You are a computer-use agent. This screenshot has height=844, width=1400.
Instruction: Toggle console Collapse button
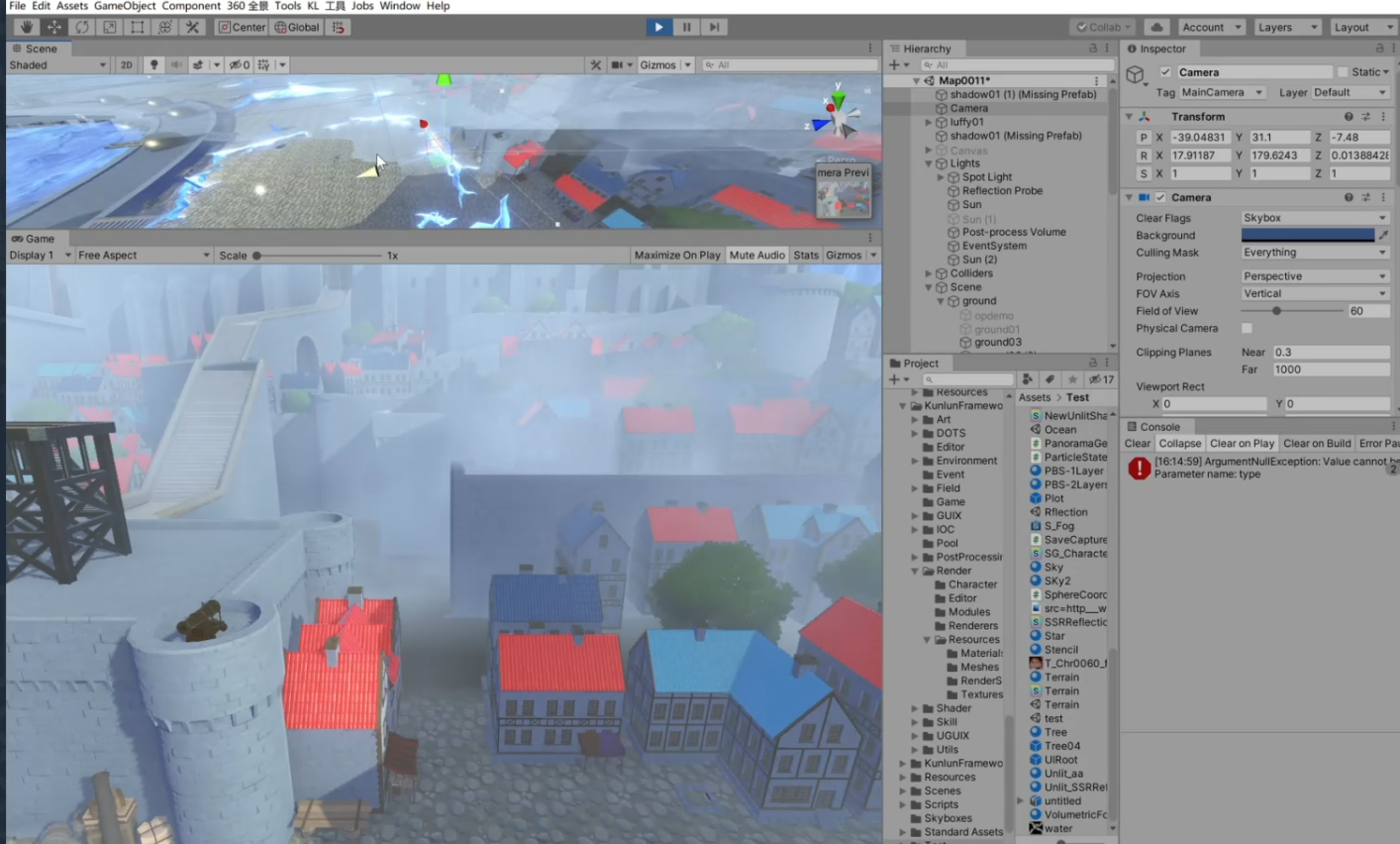[1180, 443]
